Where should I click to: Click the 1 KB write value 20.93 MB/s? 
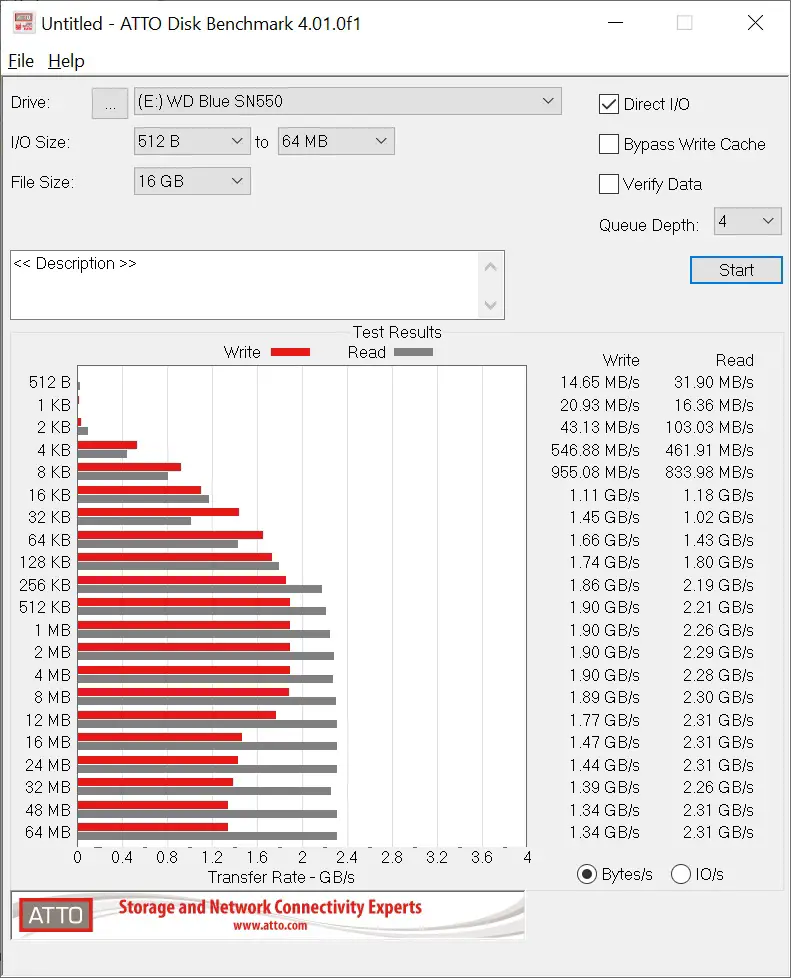pyautogui.click(x=599, y=405)
